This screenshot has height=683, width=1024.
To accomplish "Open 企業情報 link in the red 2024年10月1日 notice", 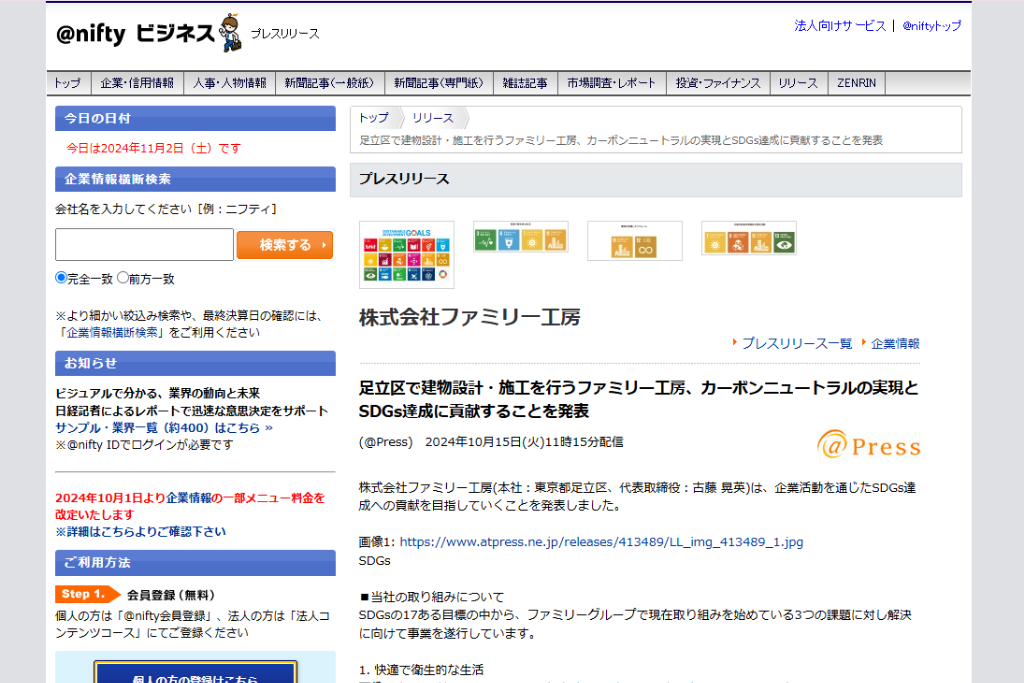I will pos(189,498).
